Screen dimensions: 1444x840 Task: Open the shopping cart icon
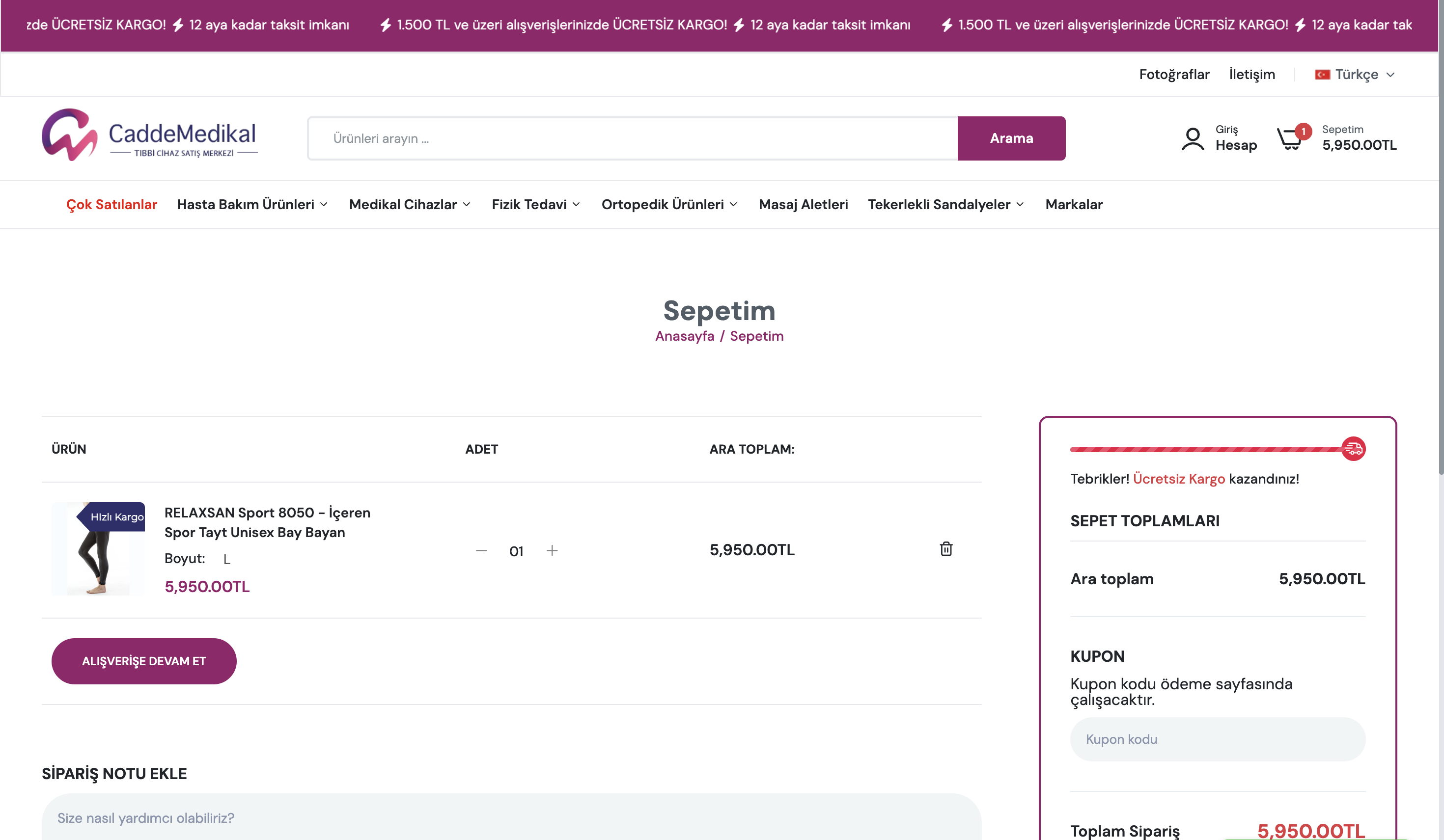[1290, 138]
